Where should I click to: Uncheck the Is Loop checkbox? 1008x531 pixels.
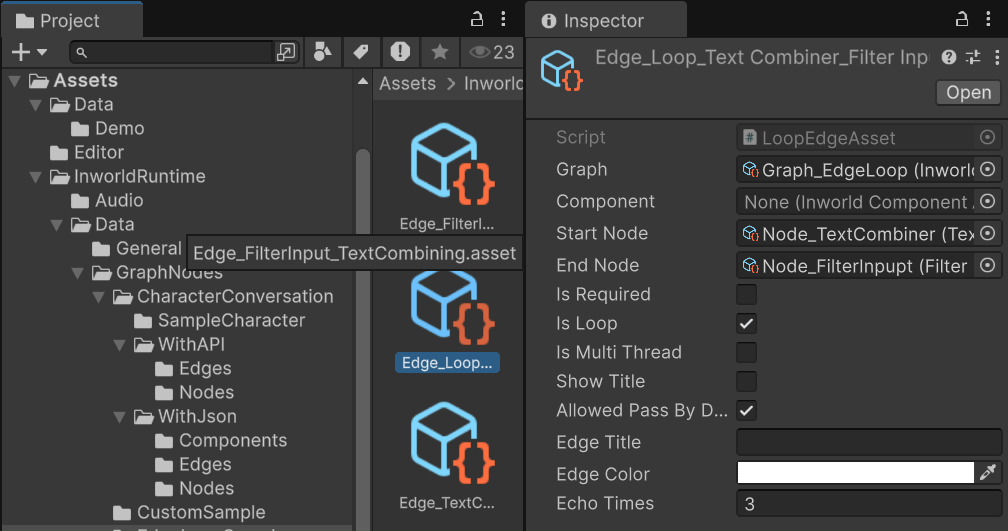(746, 323)
